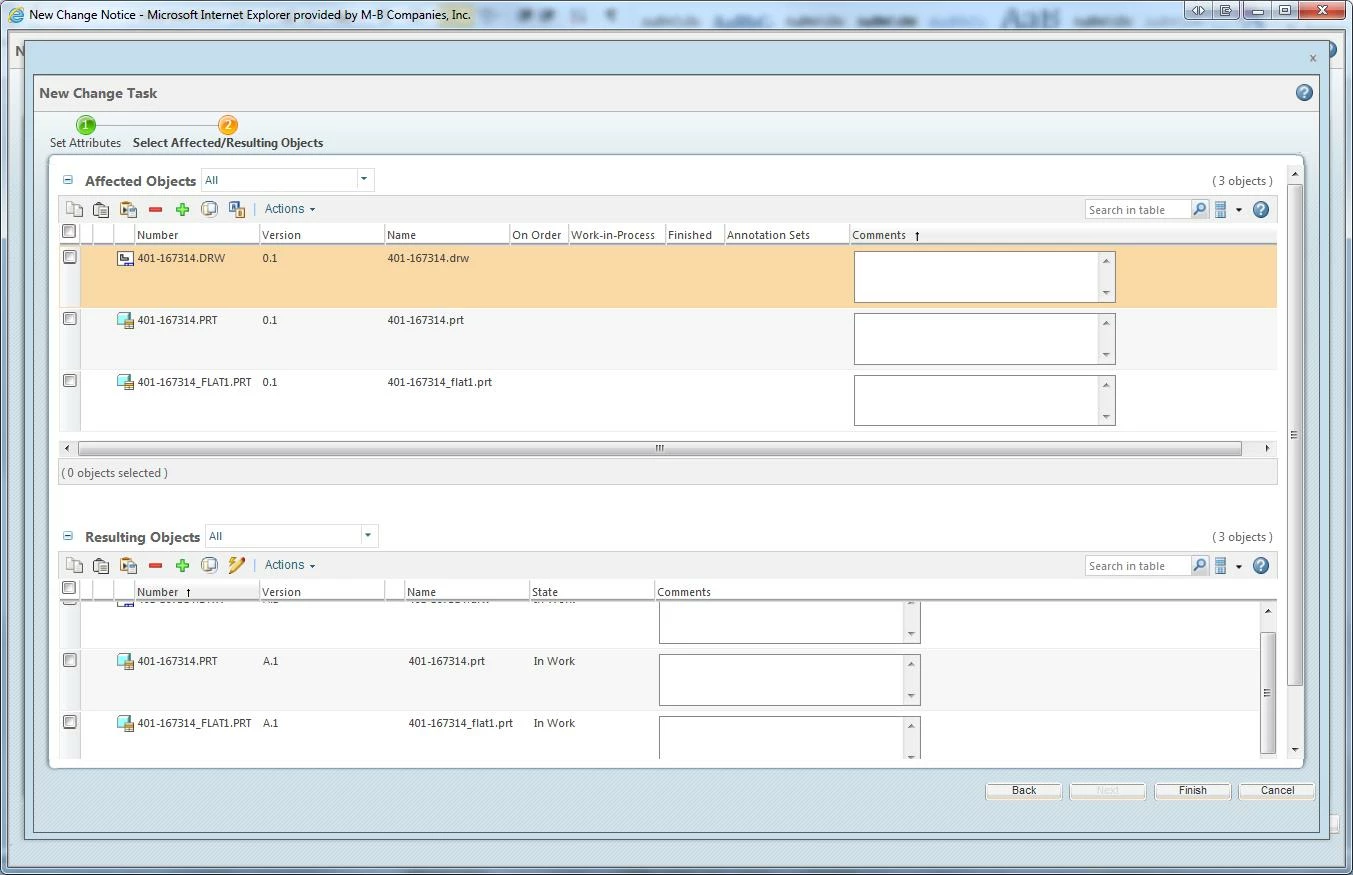Click the locked-annotation icon in Affected Objects toolbar

[236, 209]
